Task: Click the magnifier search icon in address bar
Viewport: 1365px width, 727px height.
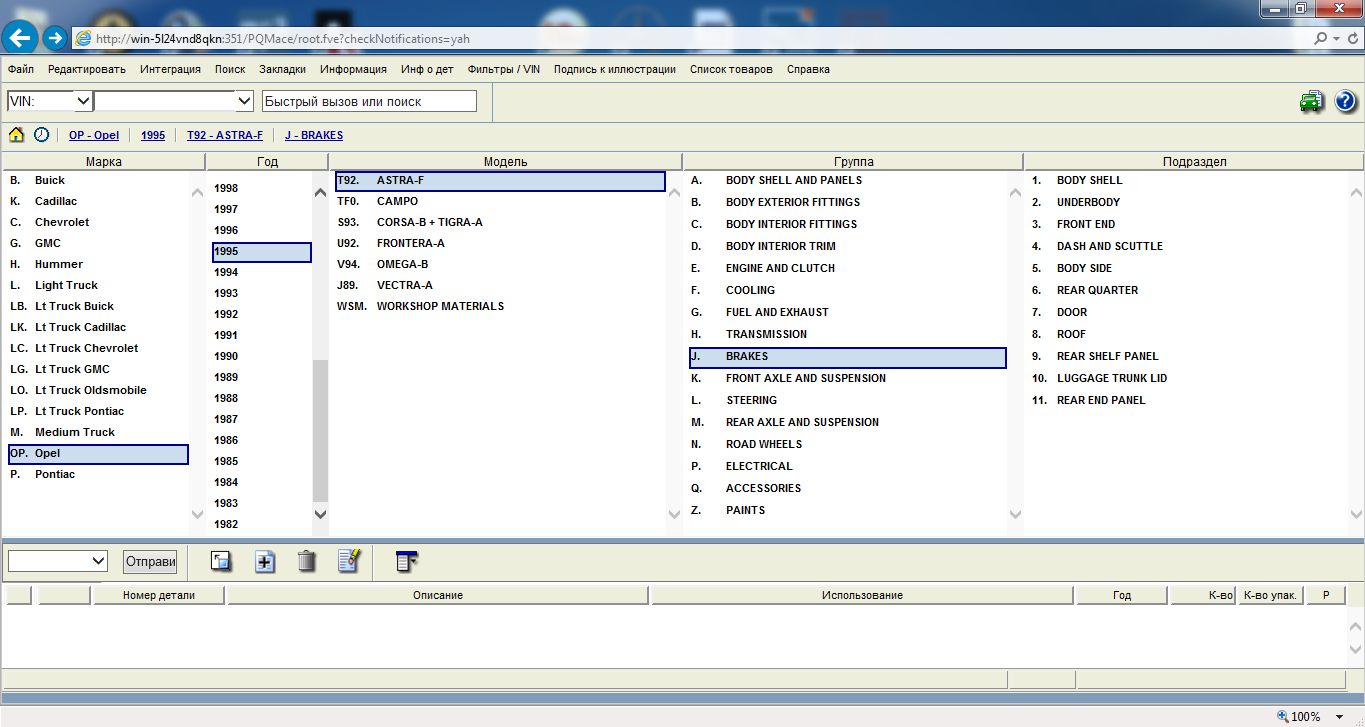Action: coord(1322,39)
